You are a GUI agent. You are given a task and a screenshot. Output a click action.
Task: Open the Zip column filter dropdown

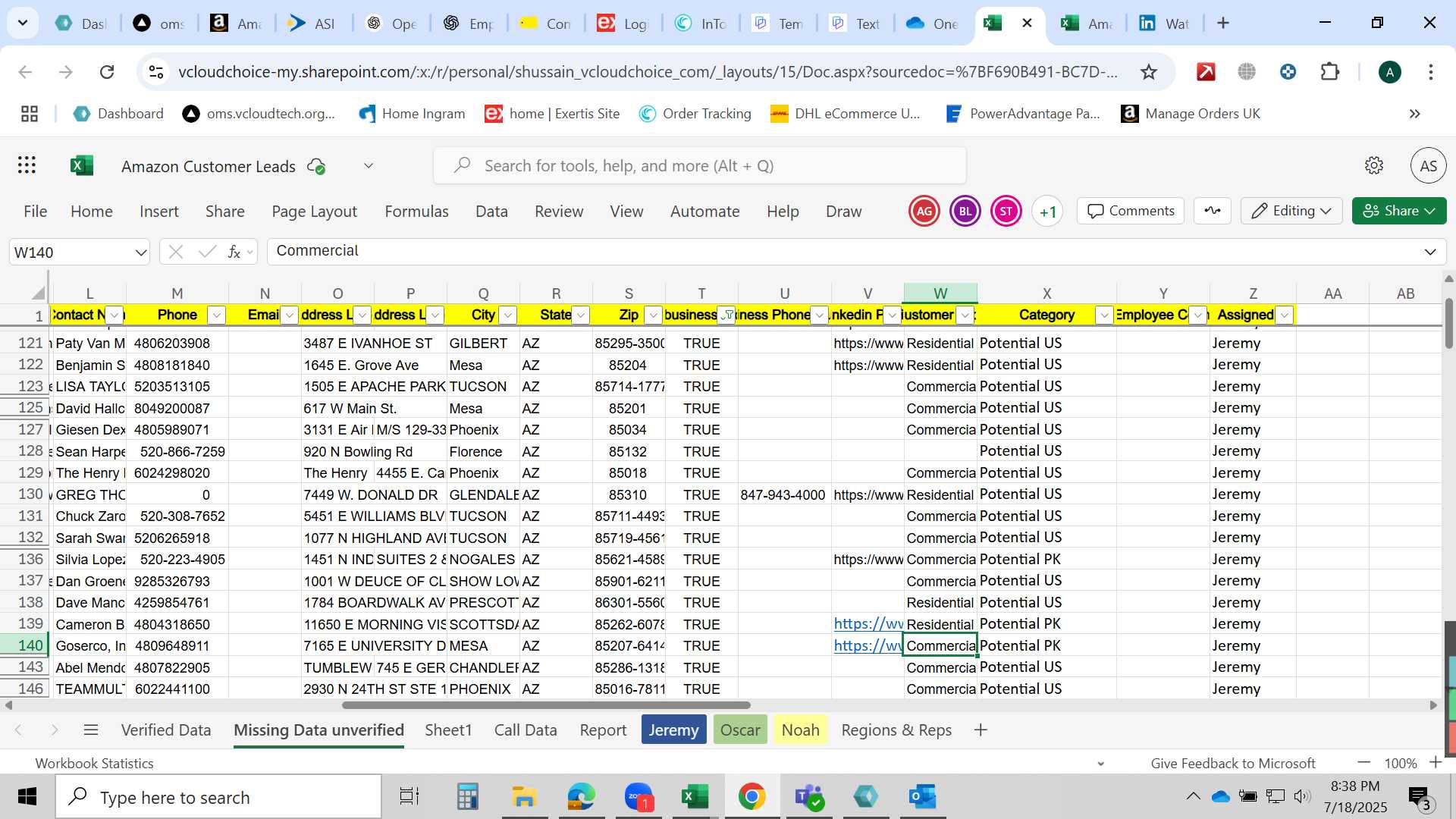[654, 315]
